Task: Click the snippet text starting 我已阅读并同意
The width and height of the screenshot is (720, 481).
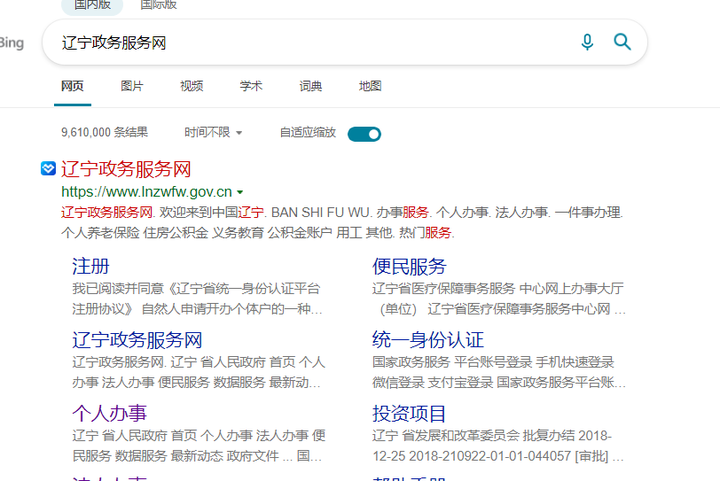Action: (x=197, y=299)
